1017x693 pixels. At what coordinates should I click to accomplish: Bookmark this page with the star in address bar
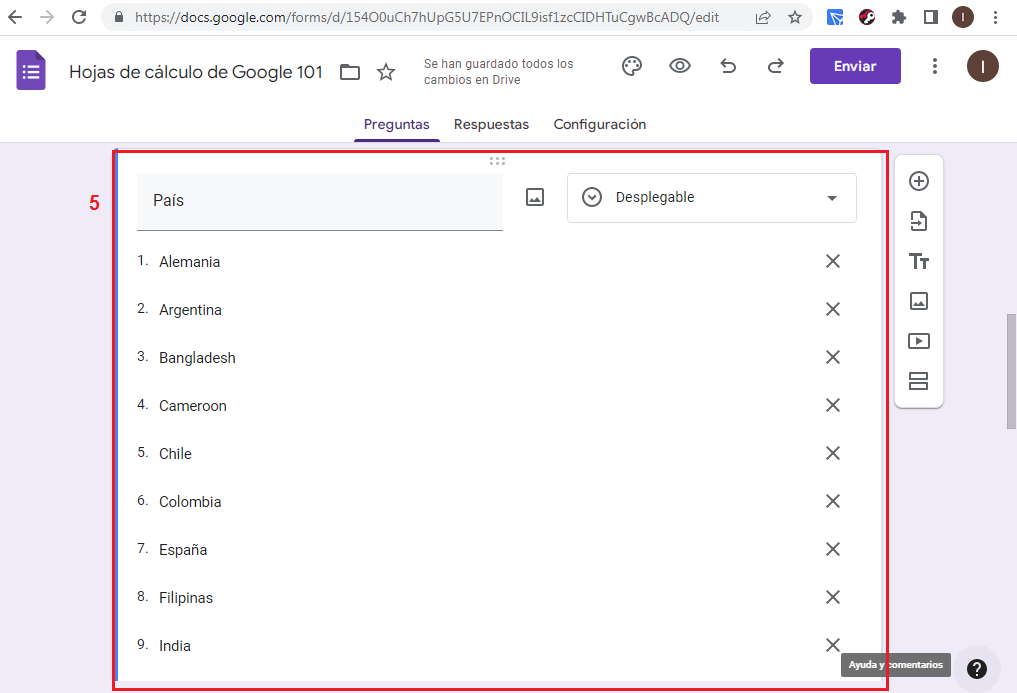point(795,18)
